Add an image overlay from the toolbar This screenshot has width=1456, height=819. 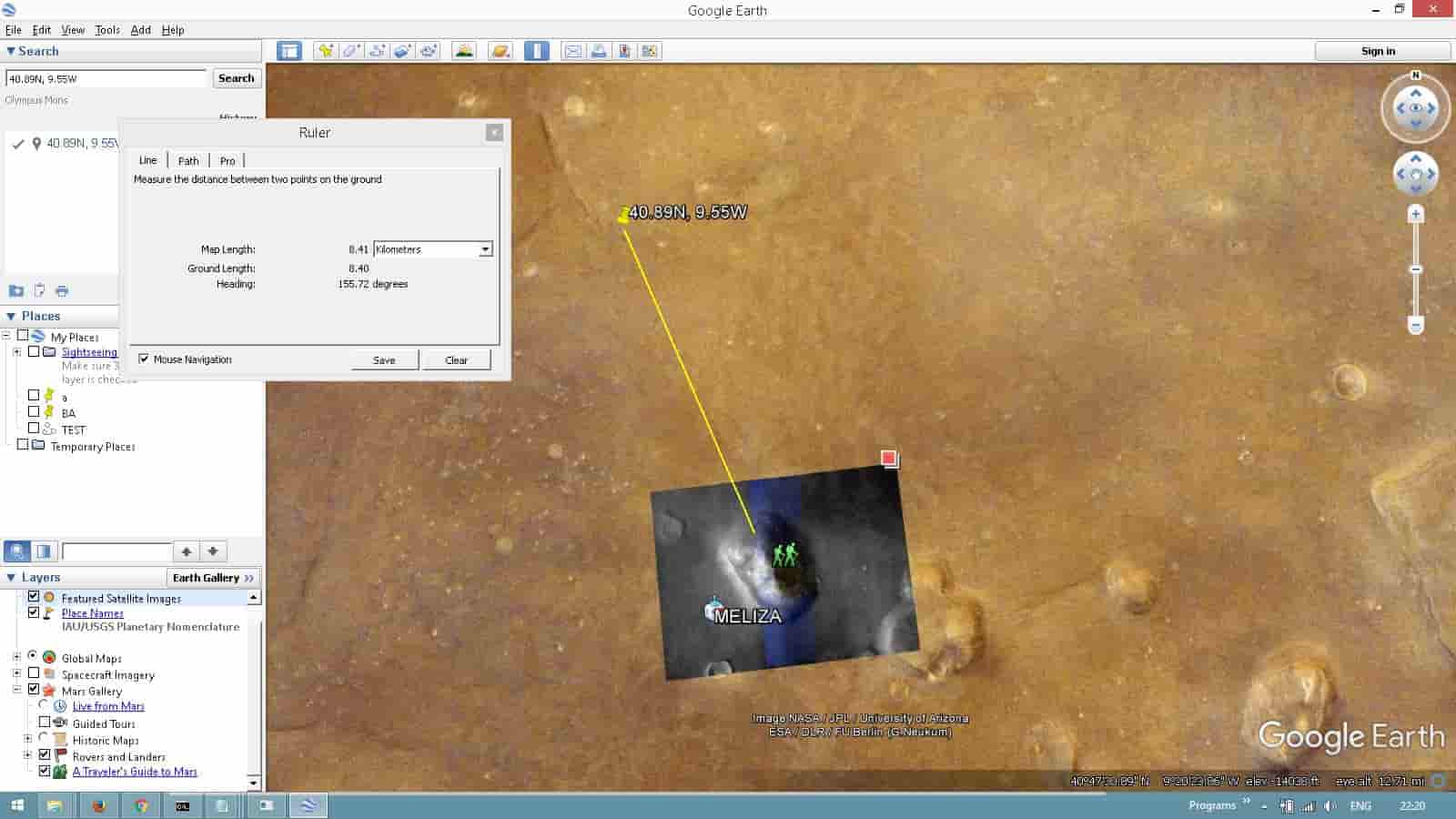(x=403, y=51)
